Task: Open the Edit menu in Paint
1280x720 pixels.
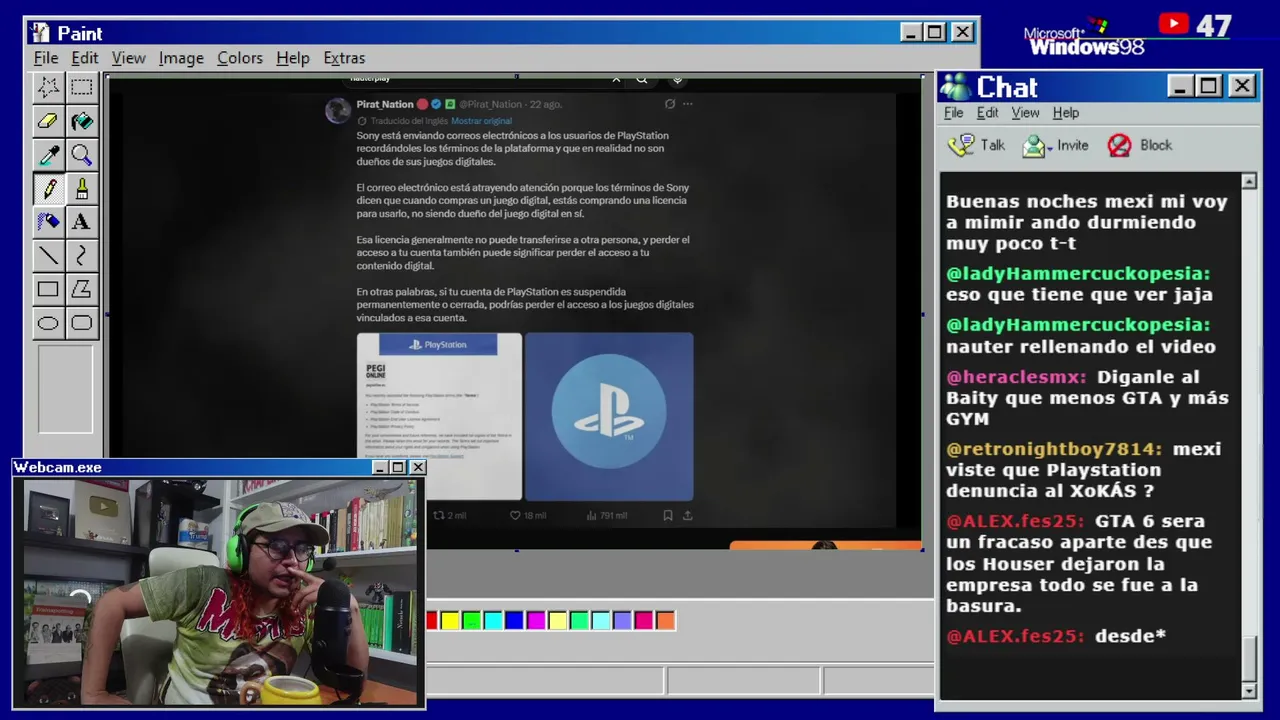Action: coord(85,58)
